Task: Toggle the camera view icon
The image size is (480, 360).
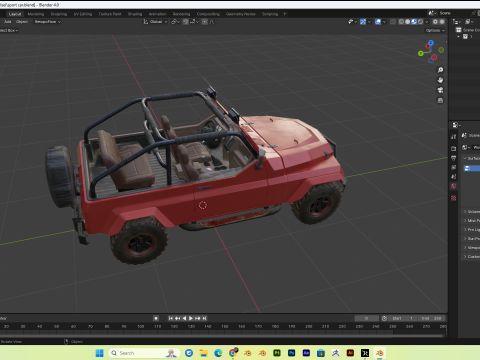Action: tap(440, 90)
